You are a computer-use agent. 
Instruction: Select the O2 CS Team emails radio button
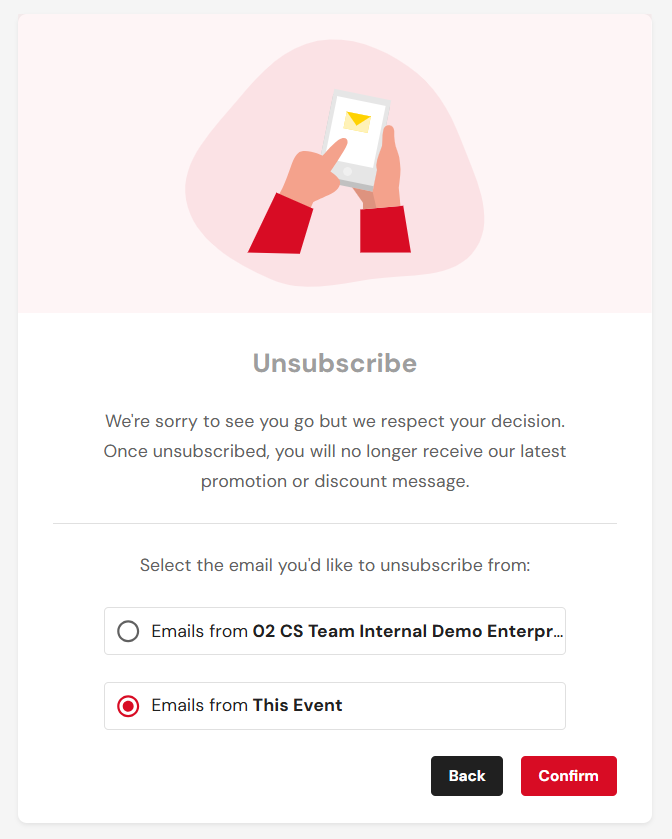(x=128, y=631)
